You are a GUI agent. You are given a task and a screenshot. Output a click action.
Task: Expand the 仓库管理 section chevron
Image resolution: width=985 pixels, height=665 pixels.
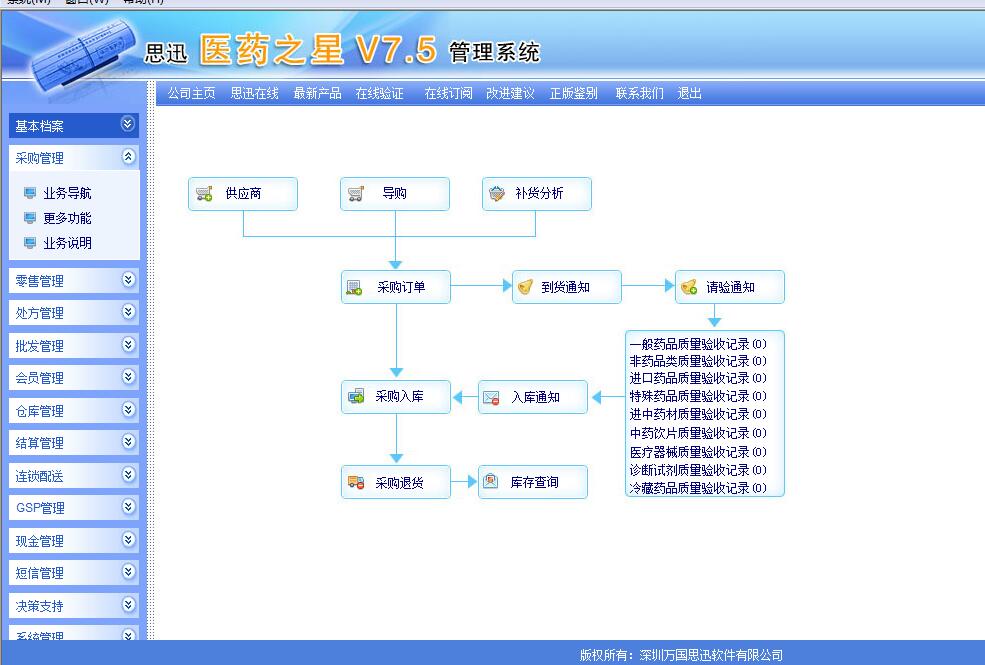128,409
